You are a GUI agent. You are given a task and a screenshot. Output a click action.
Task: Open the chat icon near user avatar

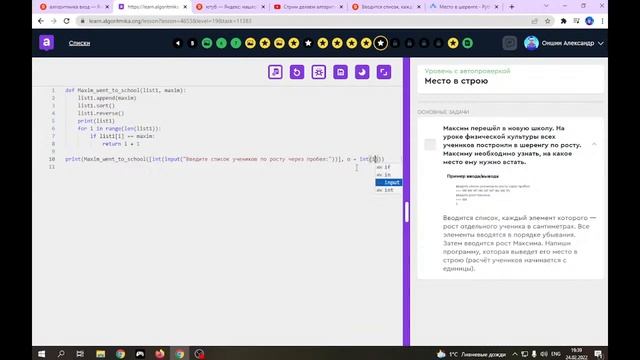510,43
